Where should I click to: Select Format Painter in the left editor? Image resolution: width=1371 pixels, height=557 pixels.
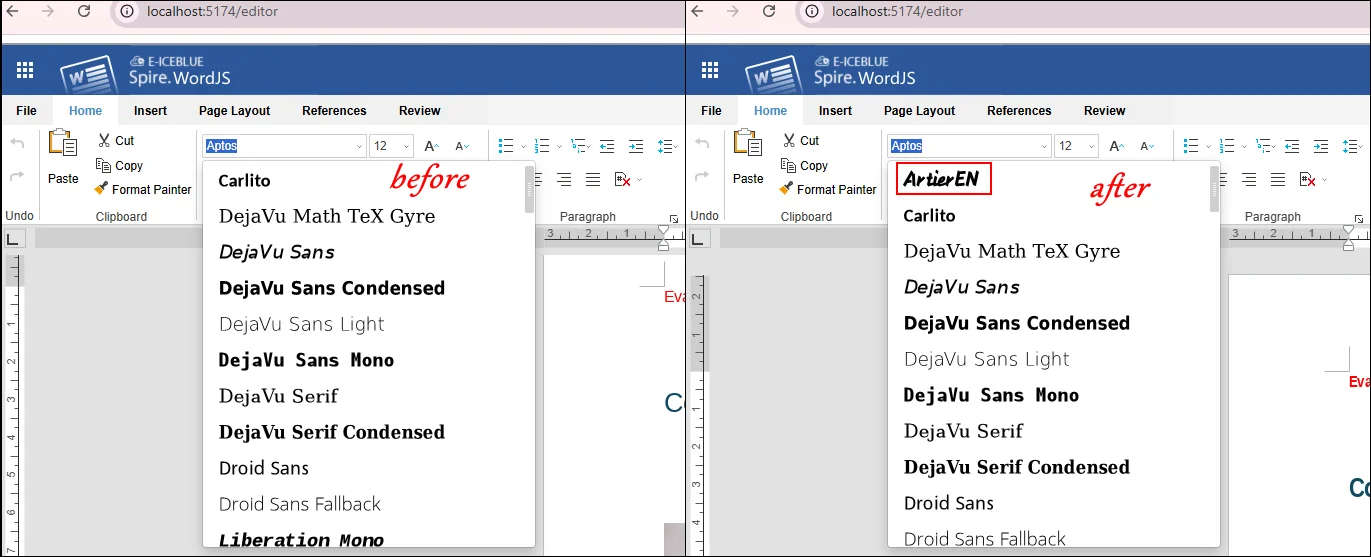(x=143, y=189)
